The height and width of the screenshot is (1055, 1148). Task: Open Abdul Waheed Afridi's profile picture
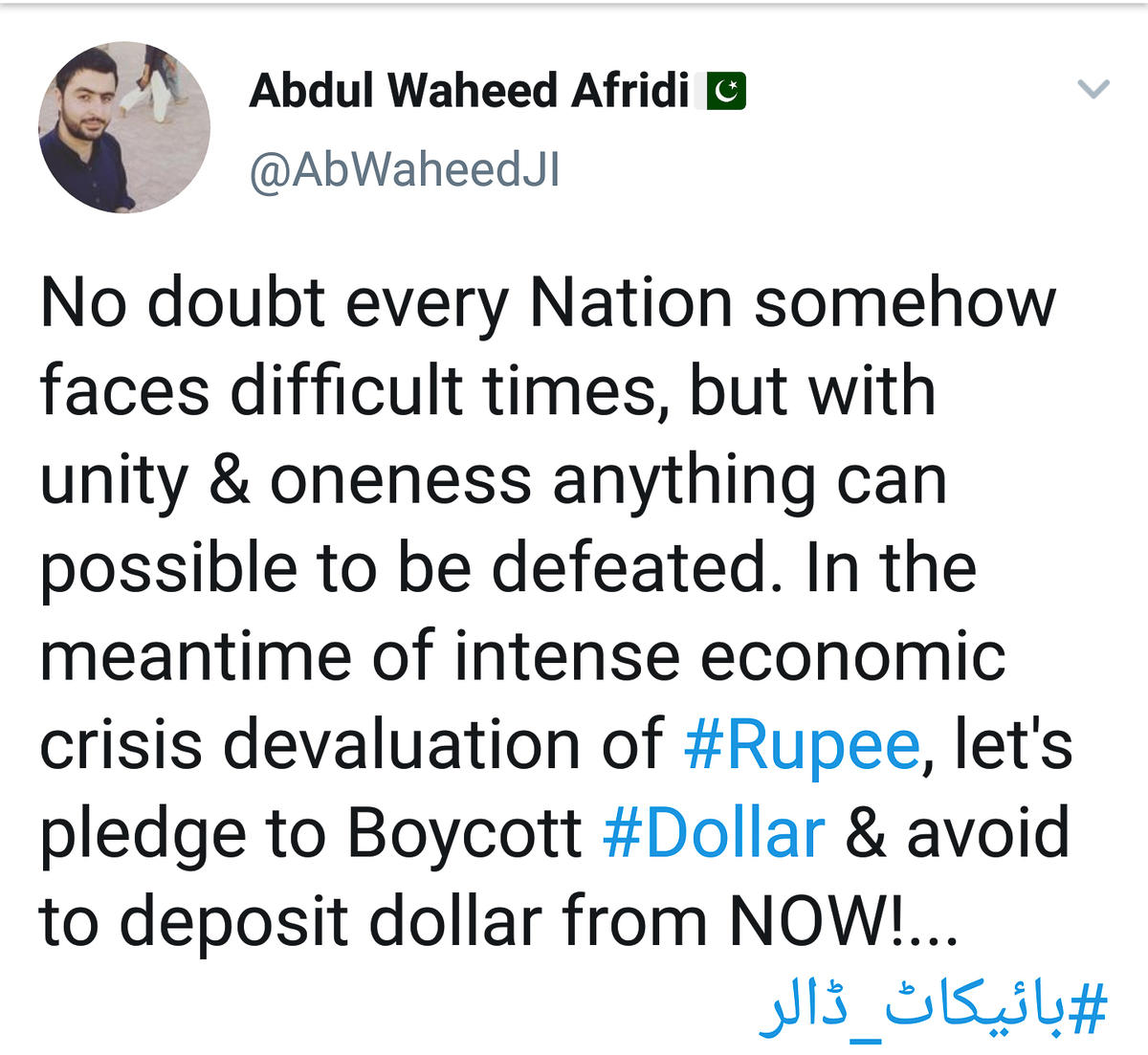pyautogui.click(x=124, y=126)
